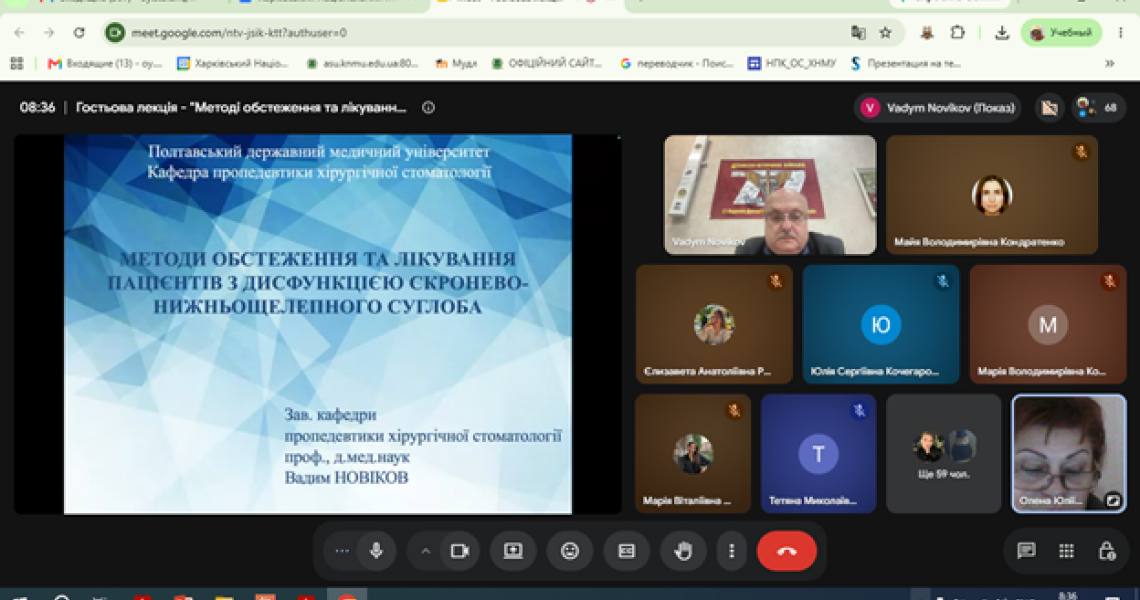1140x600 pixels.
Task: Open host controls lock icon
Action: [x=1107, y=551]
